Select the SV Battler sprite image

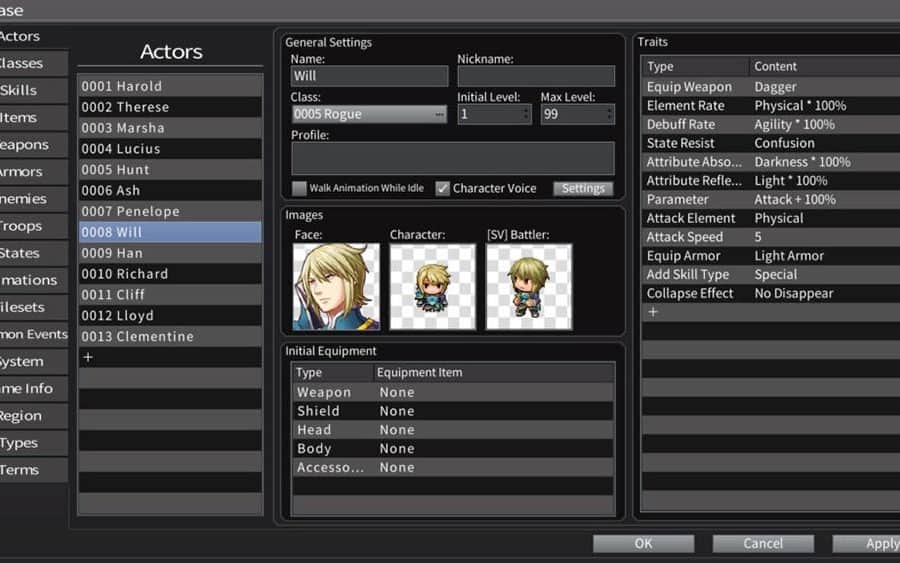[x=529, y=287]
